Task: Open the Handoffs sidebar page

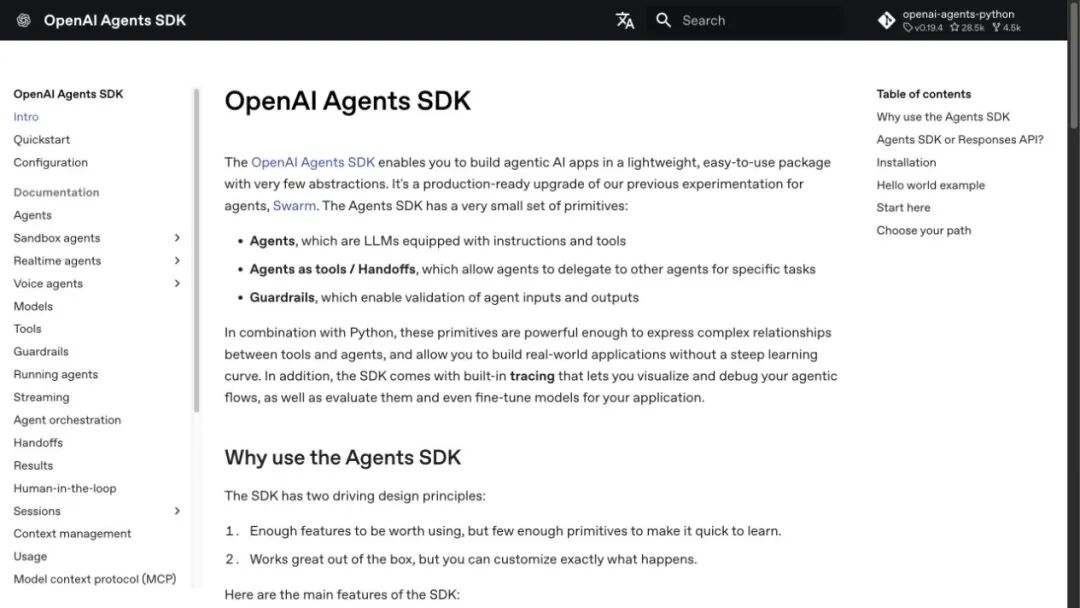Action: click(x=38, y=443)
